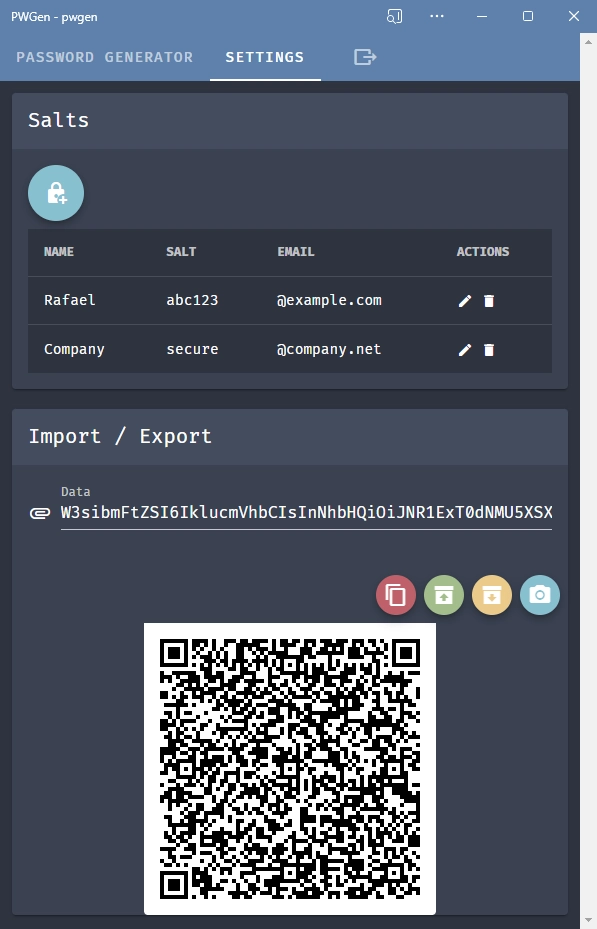Click the paperclip icon beside Data field
Screen dimensions: 597x929
click(40, 513)
